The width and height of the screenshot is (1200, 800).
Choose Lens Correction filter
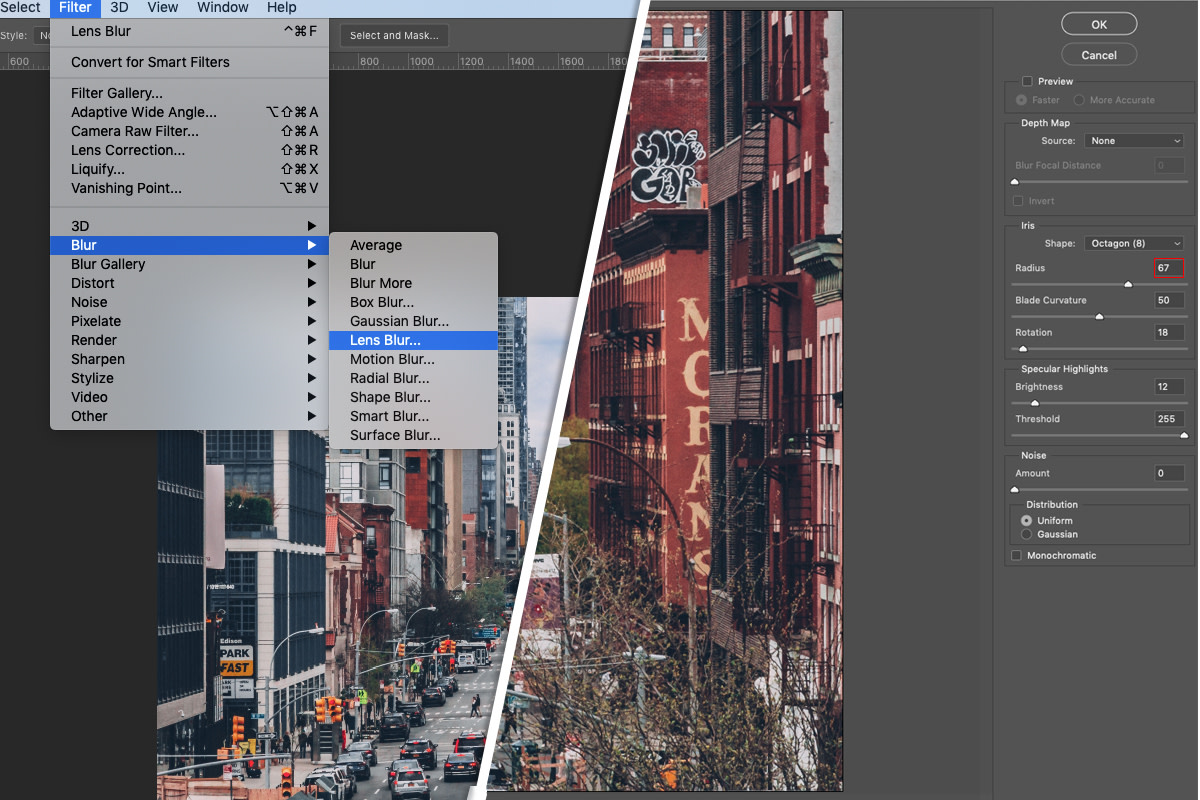tap(189, 150)
